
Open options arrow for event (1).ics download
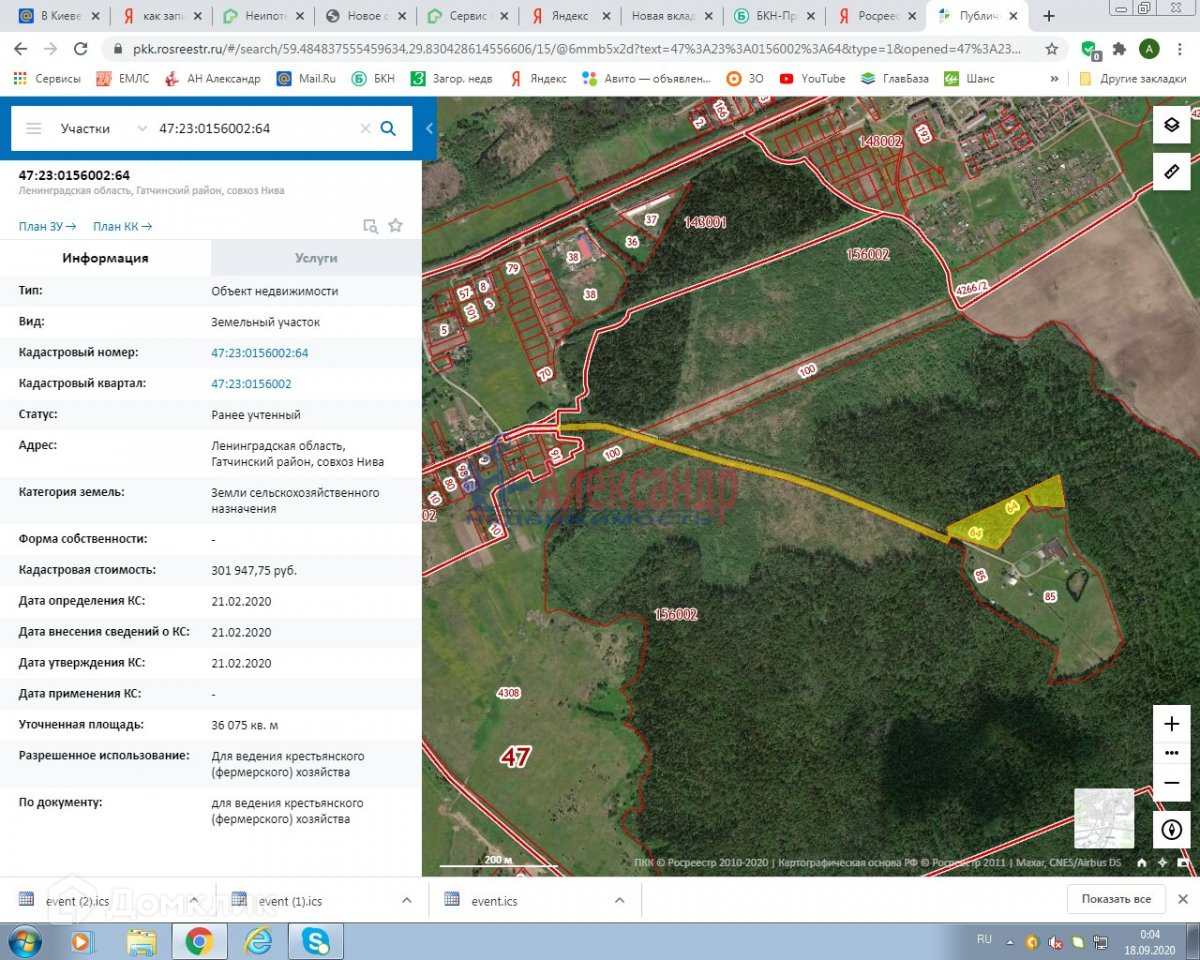(407, 900)
